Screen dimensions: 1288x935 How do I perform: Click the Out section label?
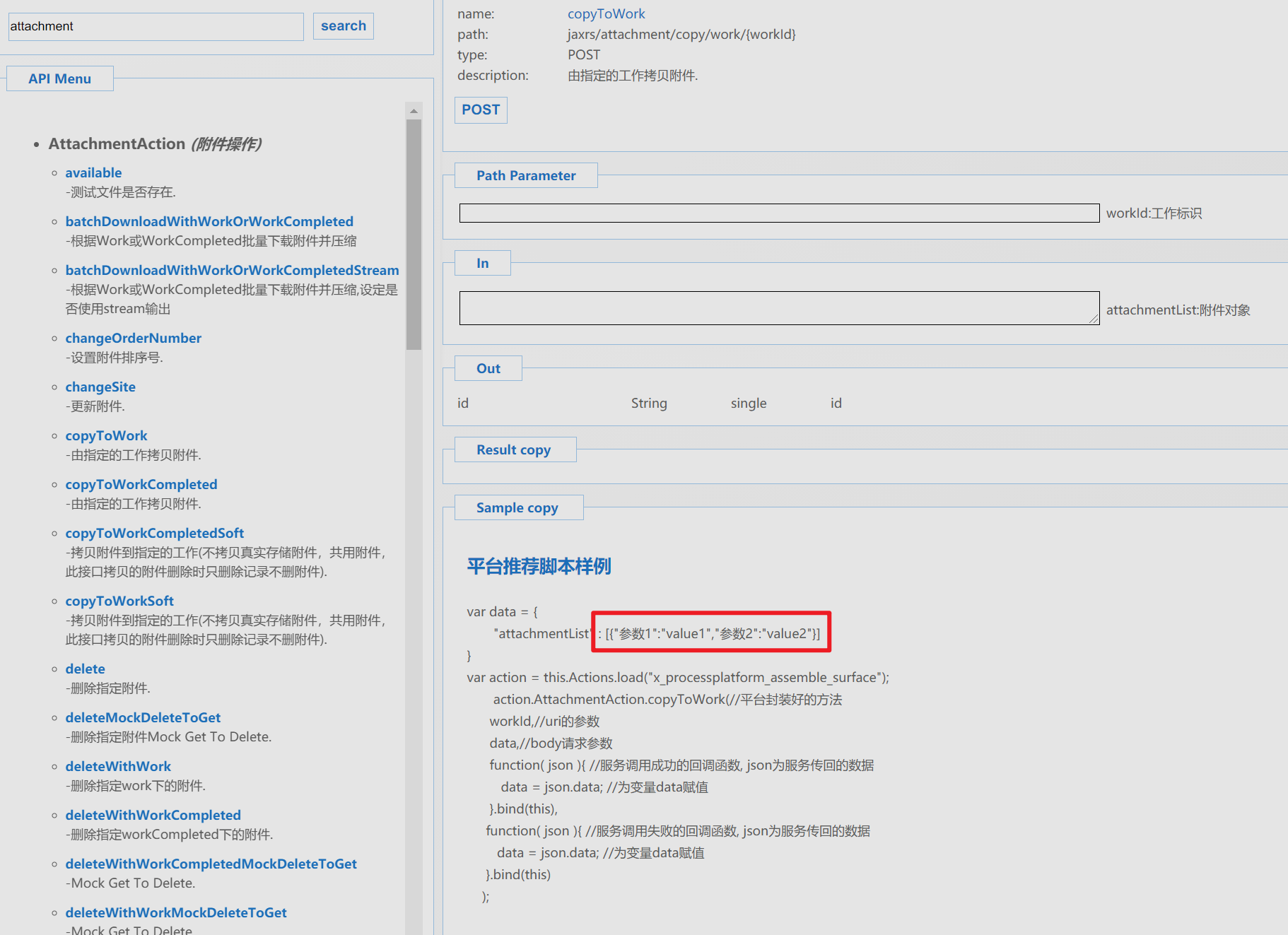point(488,368)
